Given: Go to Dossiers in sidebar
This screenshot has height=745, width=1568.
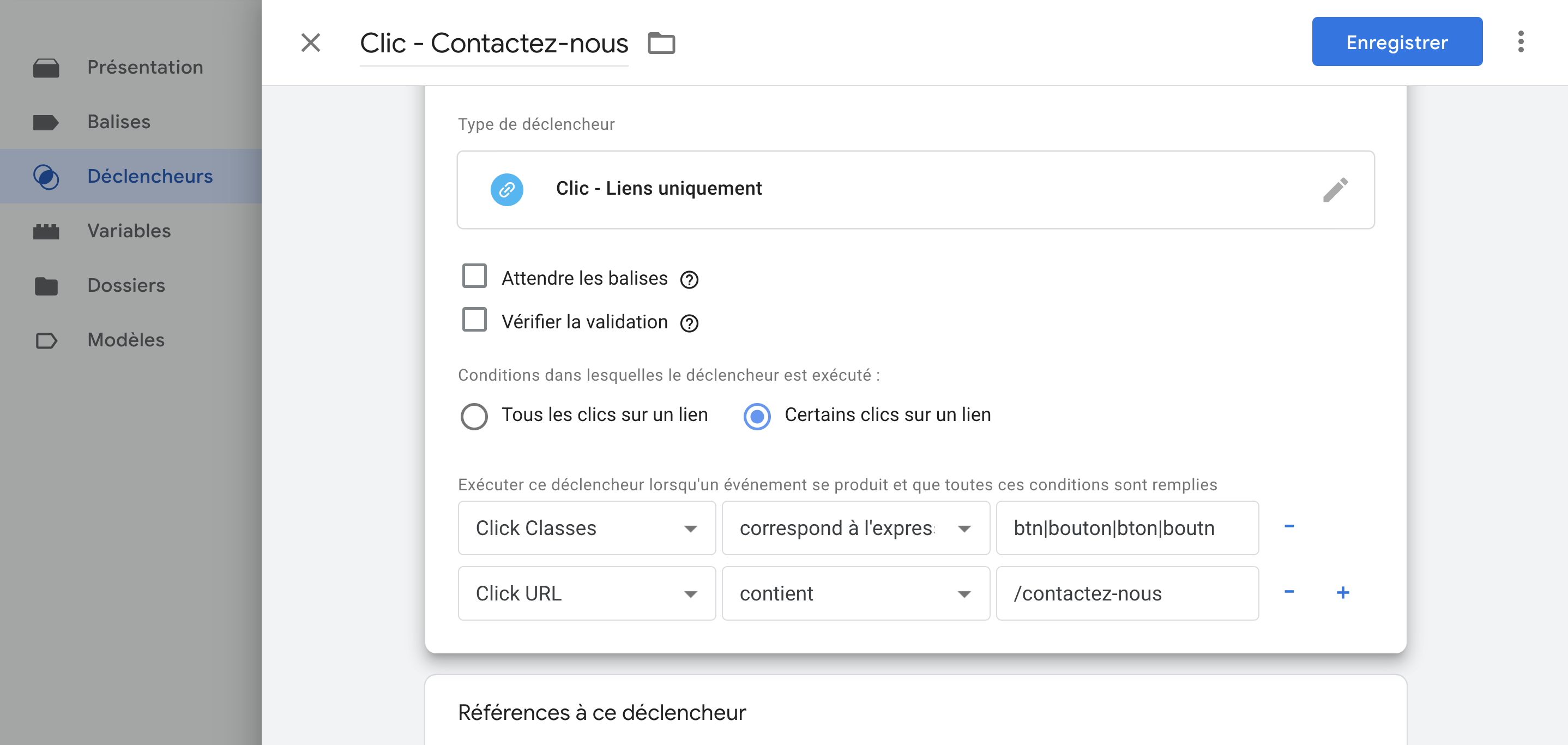Looking at the screenshot, I should point(126,285).
